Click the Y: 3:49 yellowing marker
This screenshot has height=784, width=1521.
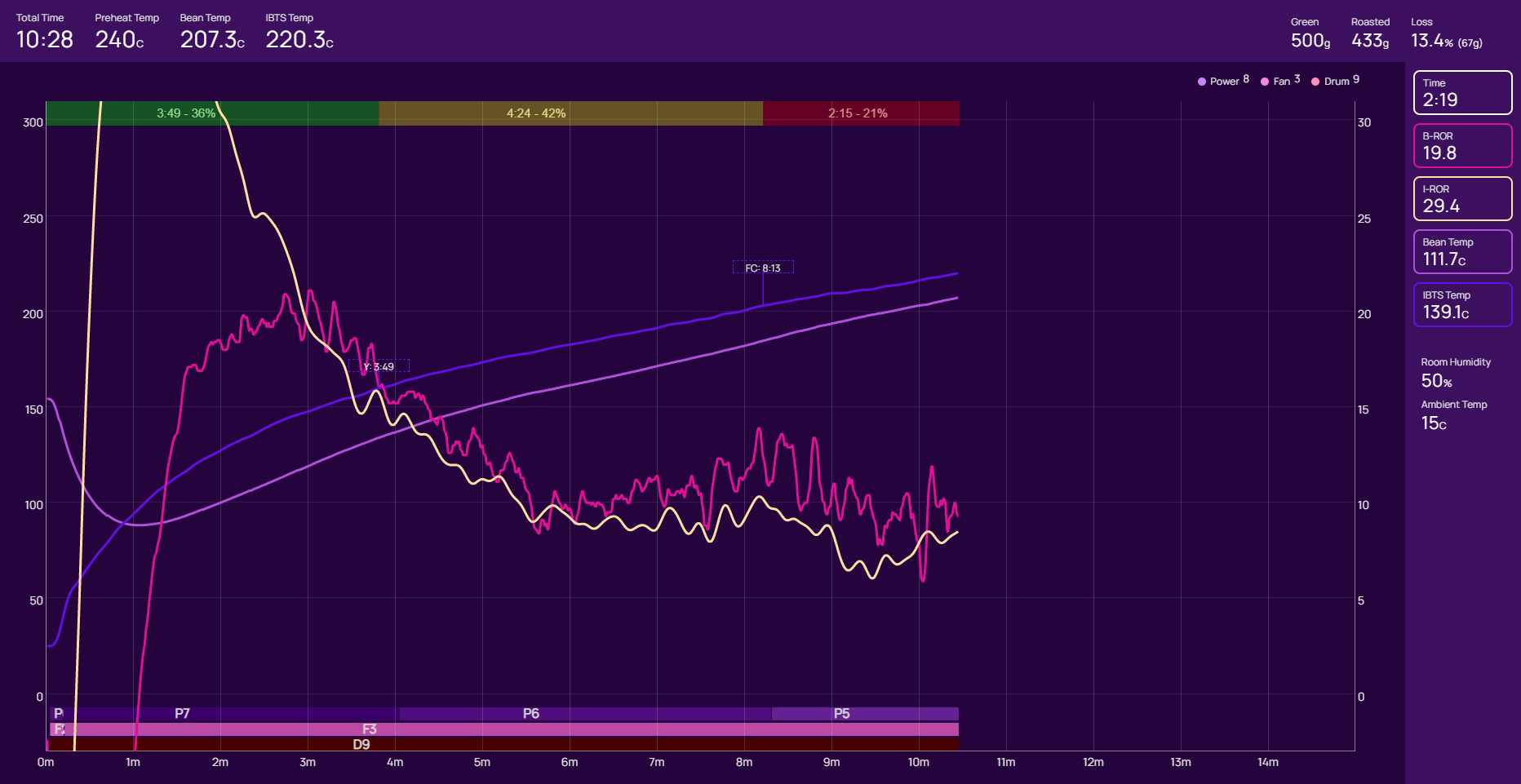point(379,366)
